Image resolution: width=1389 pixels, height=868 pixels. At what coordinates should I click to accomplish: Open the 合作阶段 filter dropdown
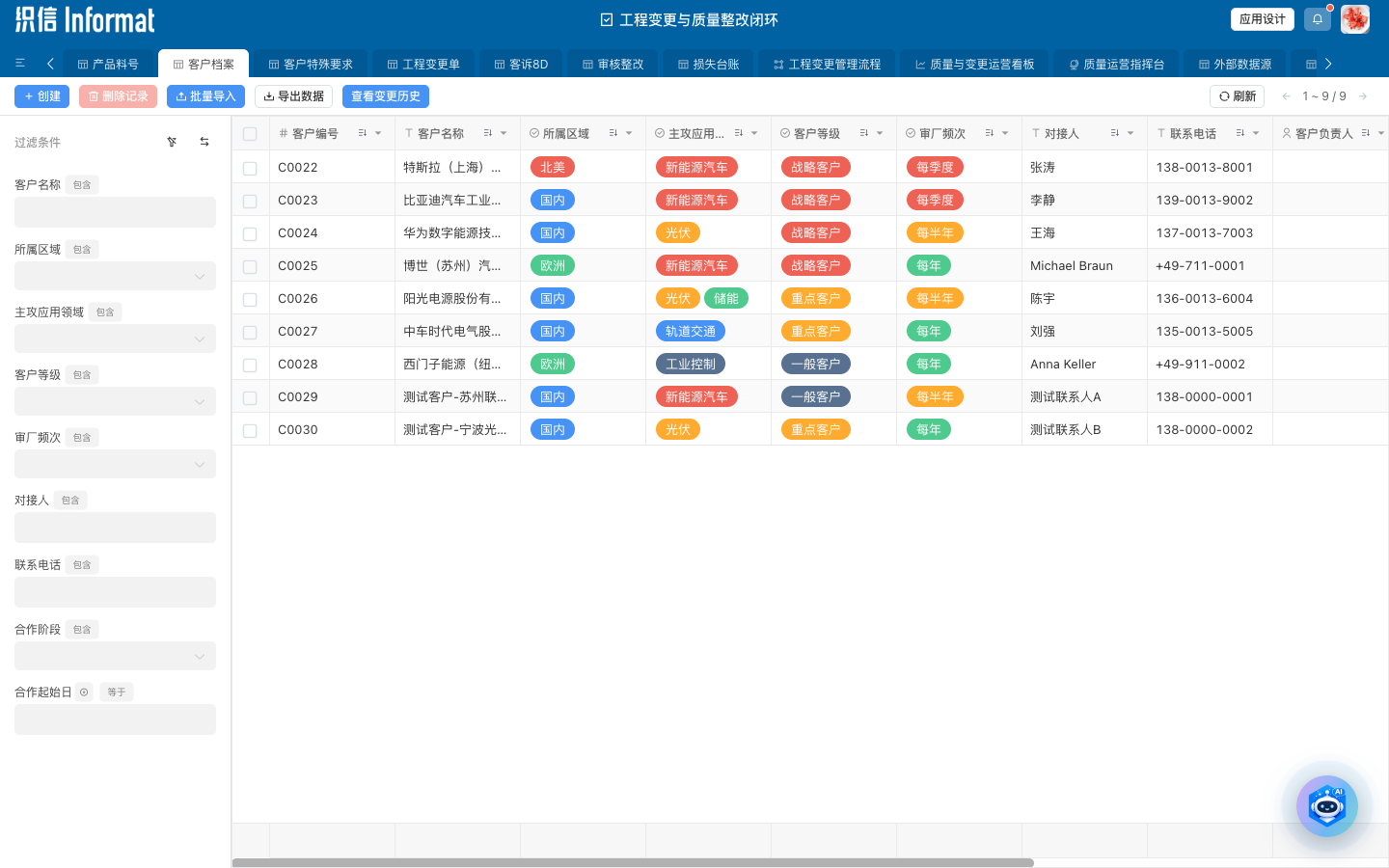[115, 656]
